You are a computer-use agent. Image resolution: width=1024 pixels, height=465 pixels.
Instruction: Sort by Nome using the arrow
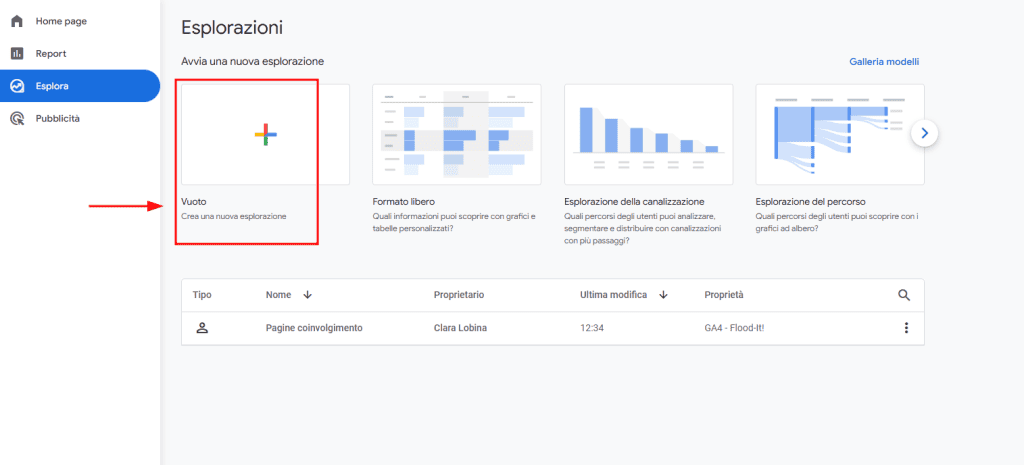pyautogui.click(x=308, y=295)
